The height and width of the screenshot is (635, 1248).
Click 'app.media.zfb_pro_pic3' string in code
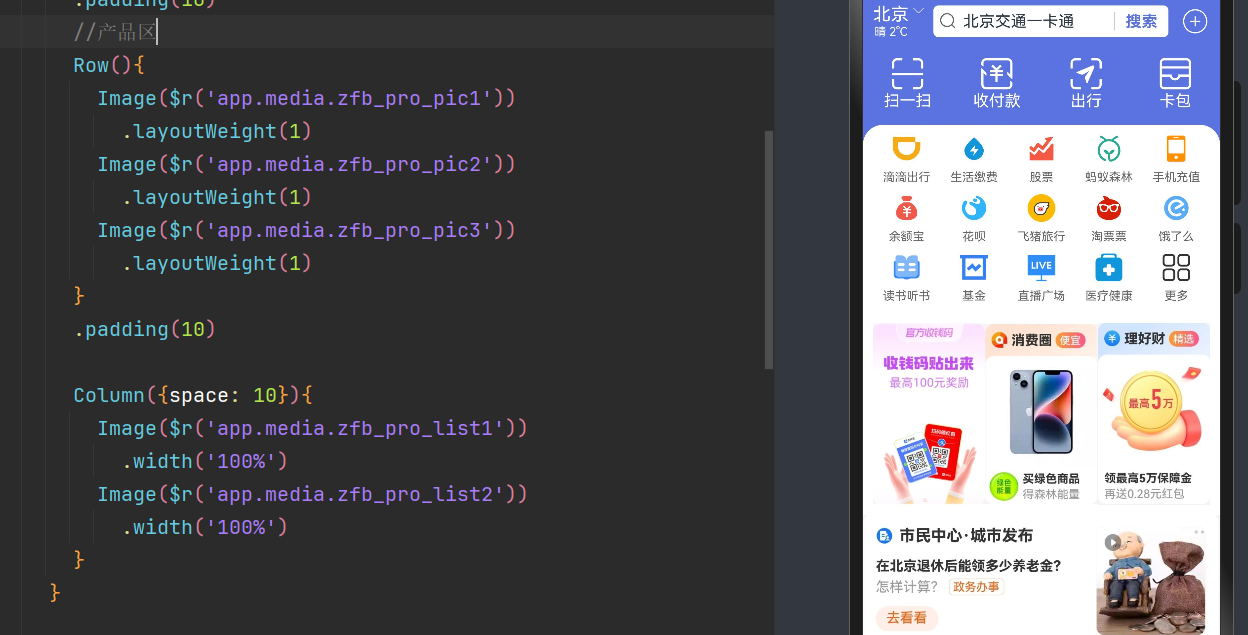[x=349, y=230]
